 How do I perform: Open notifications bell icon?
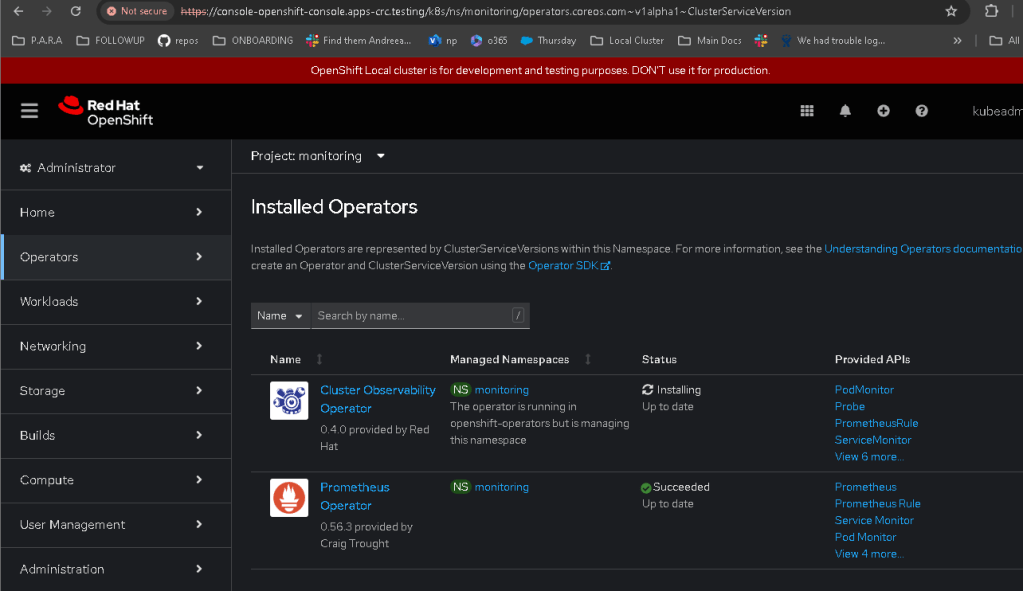tap(845, 111)
